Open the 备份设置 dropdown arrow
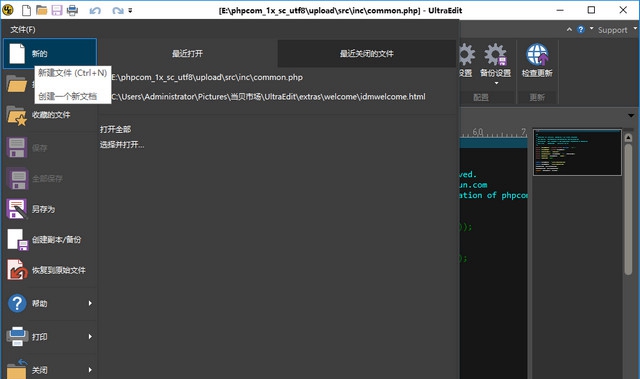The height and width of the screenshot is (379, 640). (496, 83)
